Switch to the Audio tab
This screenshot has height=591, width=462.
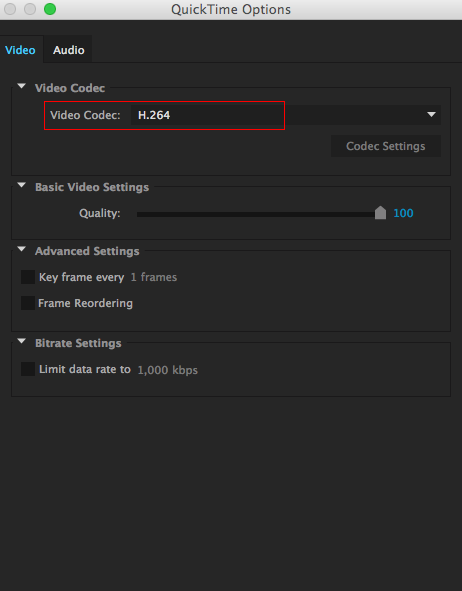coord(68,50)
